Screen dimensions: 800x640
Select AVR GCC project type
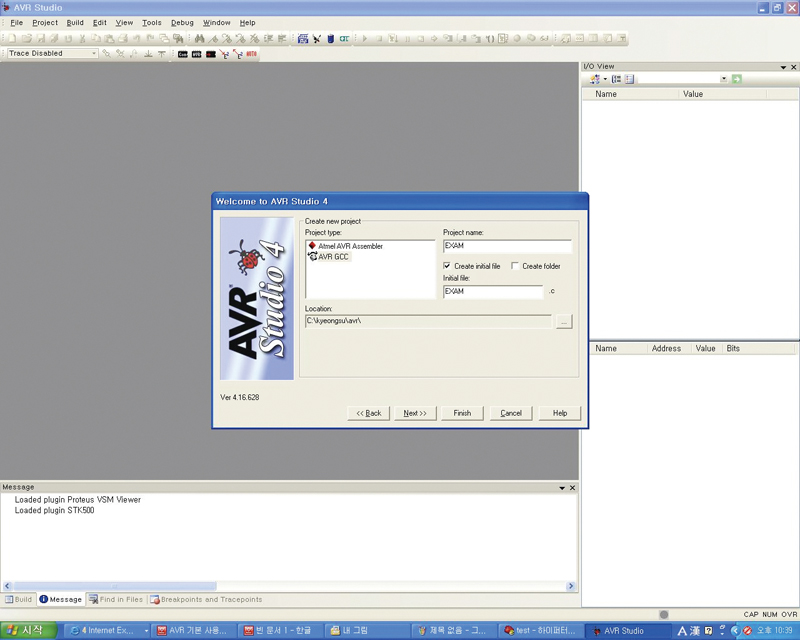(329, 257)
